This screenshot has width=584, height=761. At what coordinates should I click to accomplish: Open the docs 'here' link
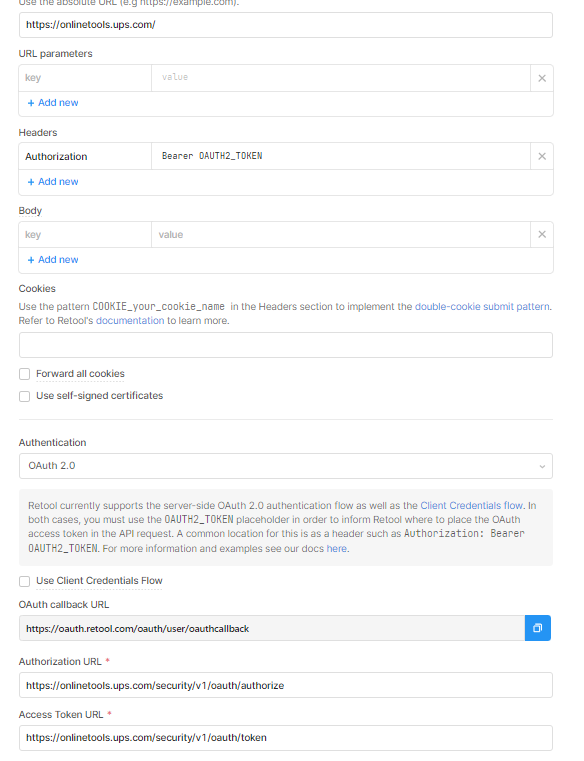(336, 548)
